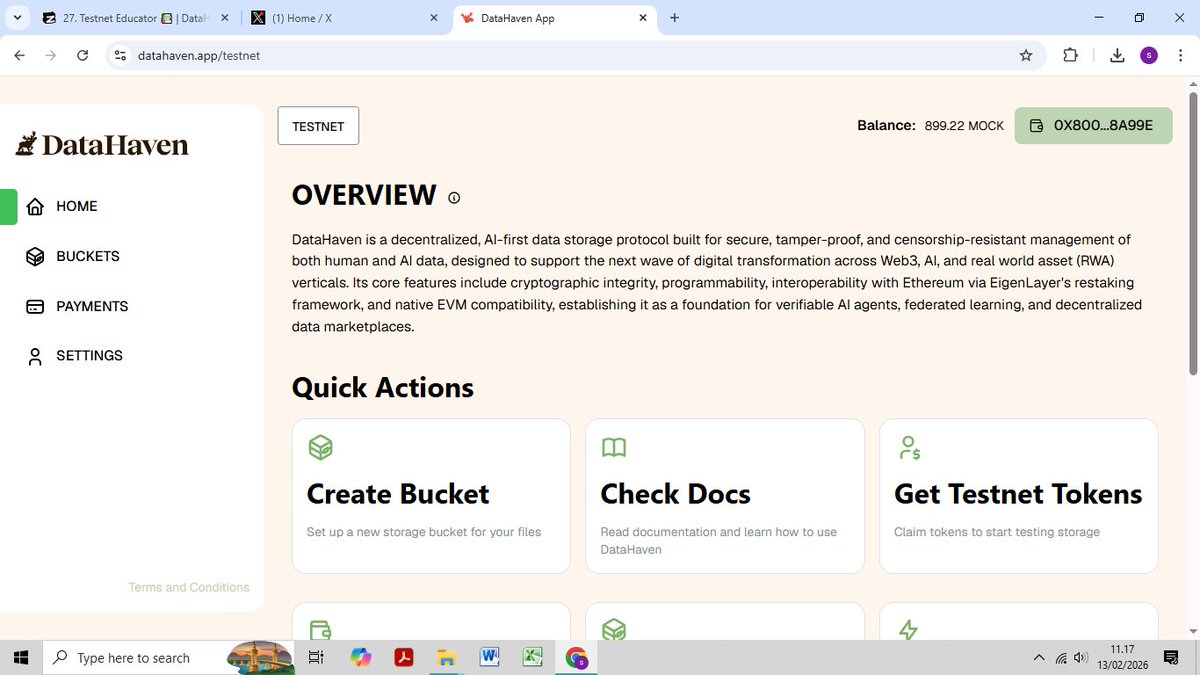Click the network icon in system tray

tap(1061, 658)
